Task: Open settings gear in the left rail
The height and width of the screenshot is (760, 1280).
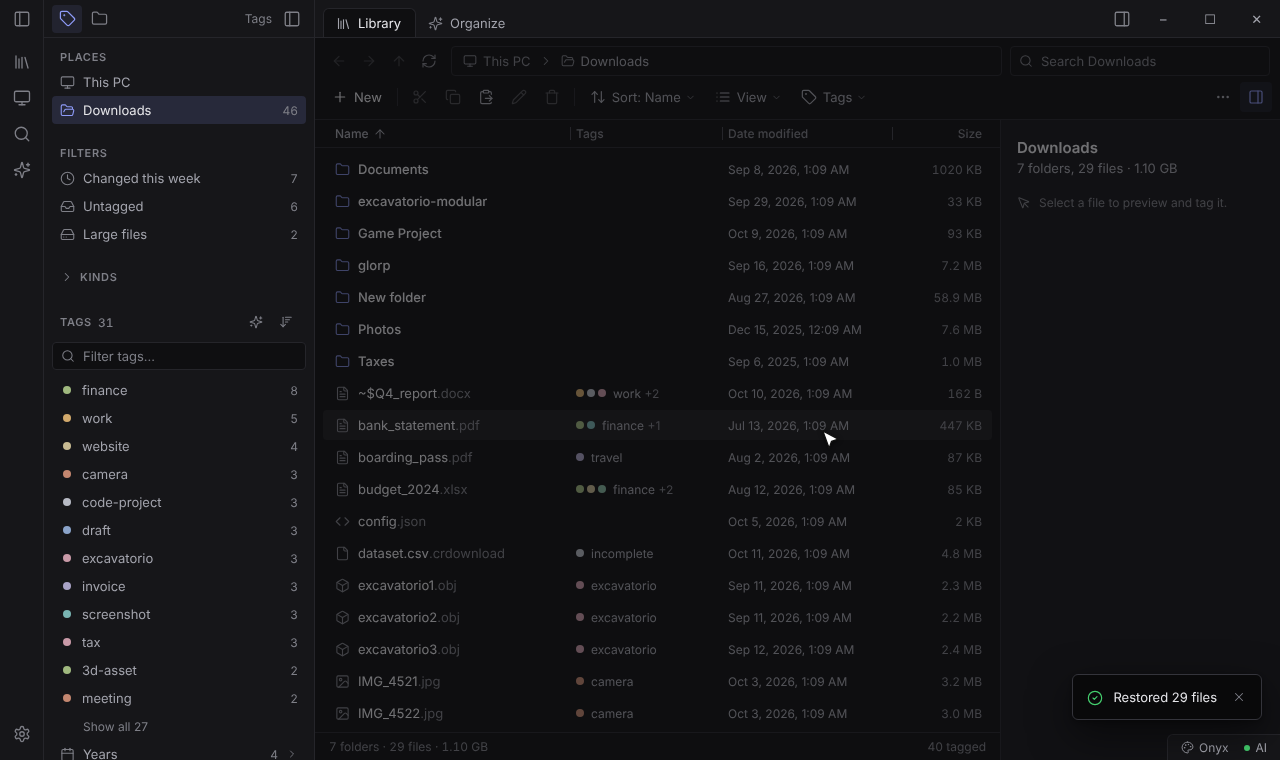Action: click(22, 734)
